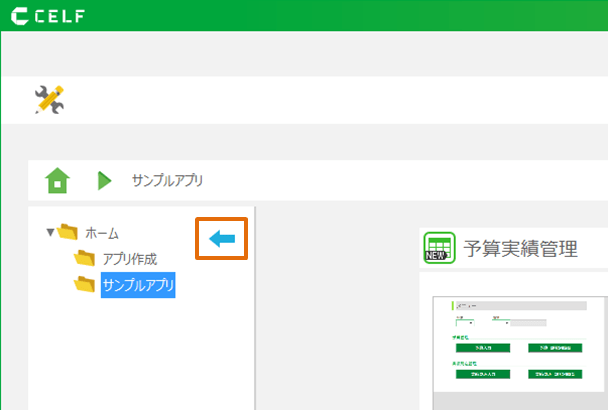
Task: Click the サンプルアプリ folder icon in tree
Action: tap(85, 286)
